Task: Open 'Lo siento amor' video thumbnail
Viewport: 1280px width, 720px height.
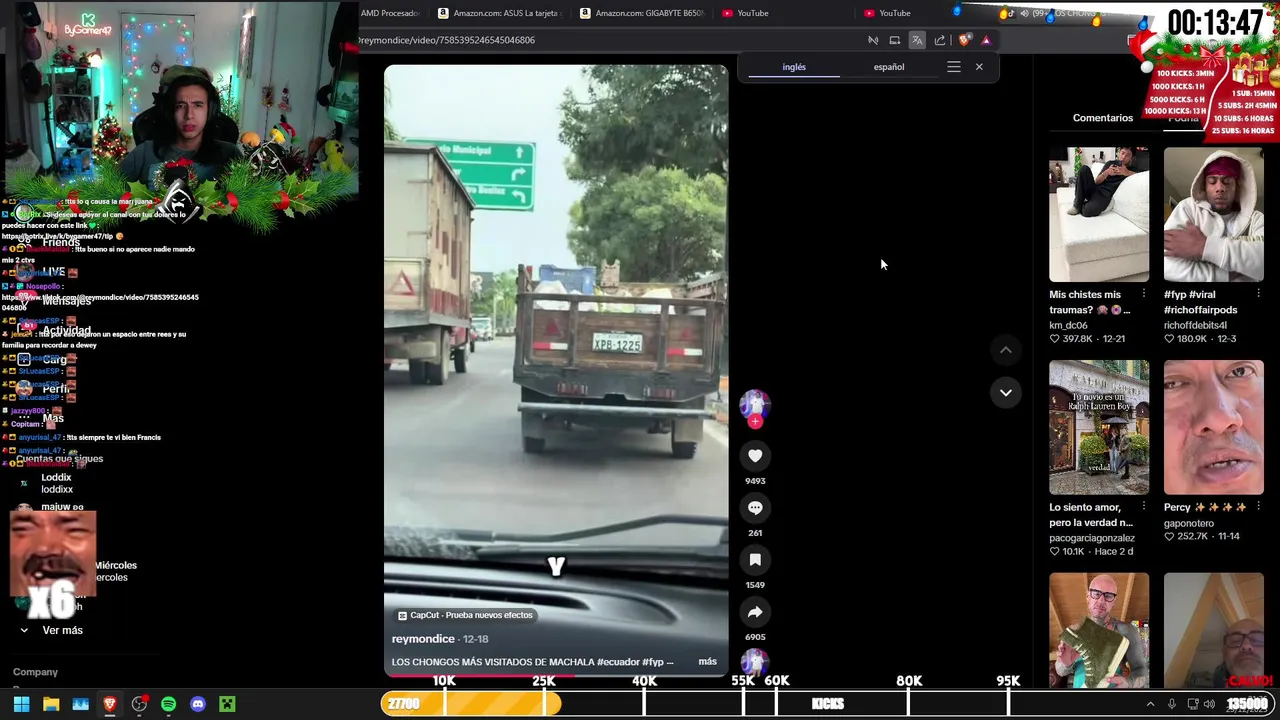Action: click(x=1099, y=427)
